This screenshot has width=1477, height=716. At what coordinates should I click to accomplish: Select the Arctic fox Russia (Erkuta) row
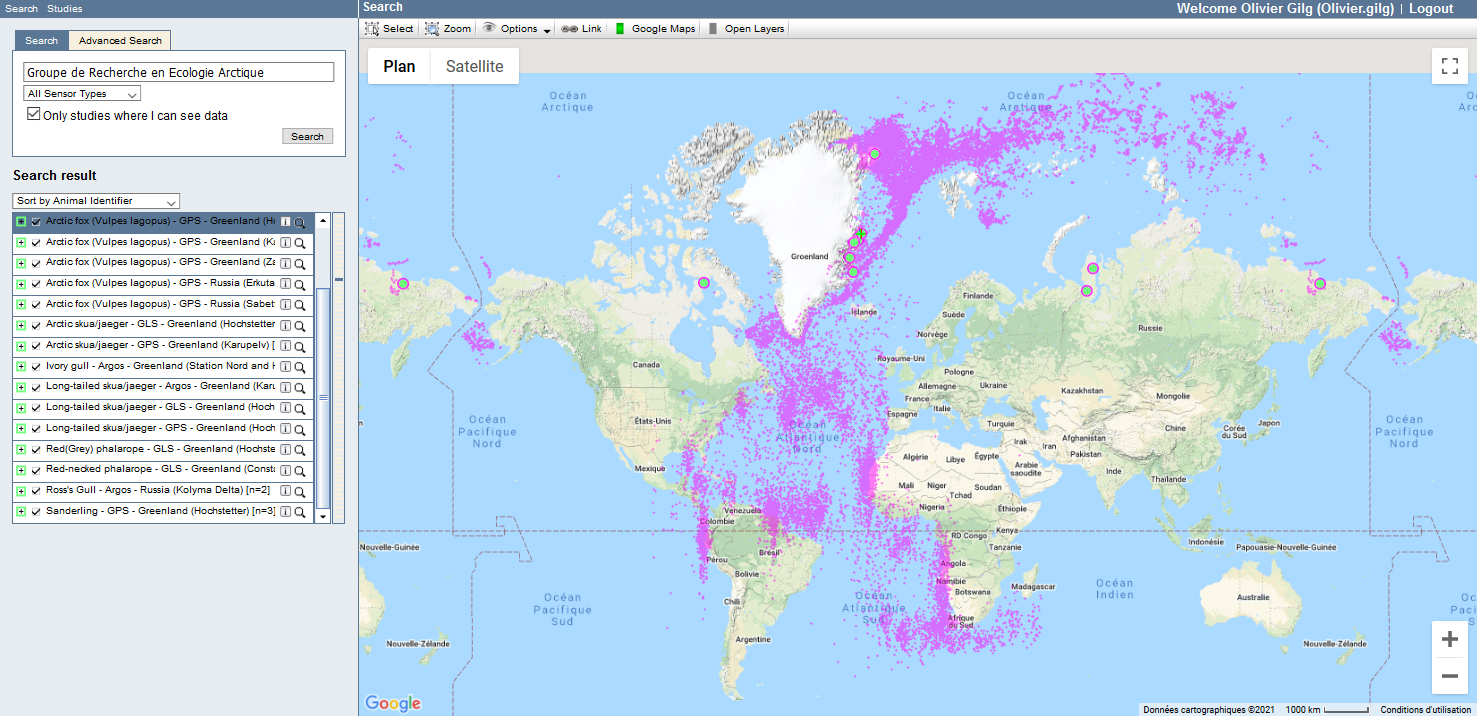point(163,284)
